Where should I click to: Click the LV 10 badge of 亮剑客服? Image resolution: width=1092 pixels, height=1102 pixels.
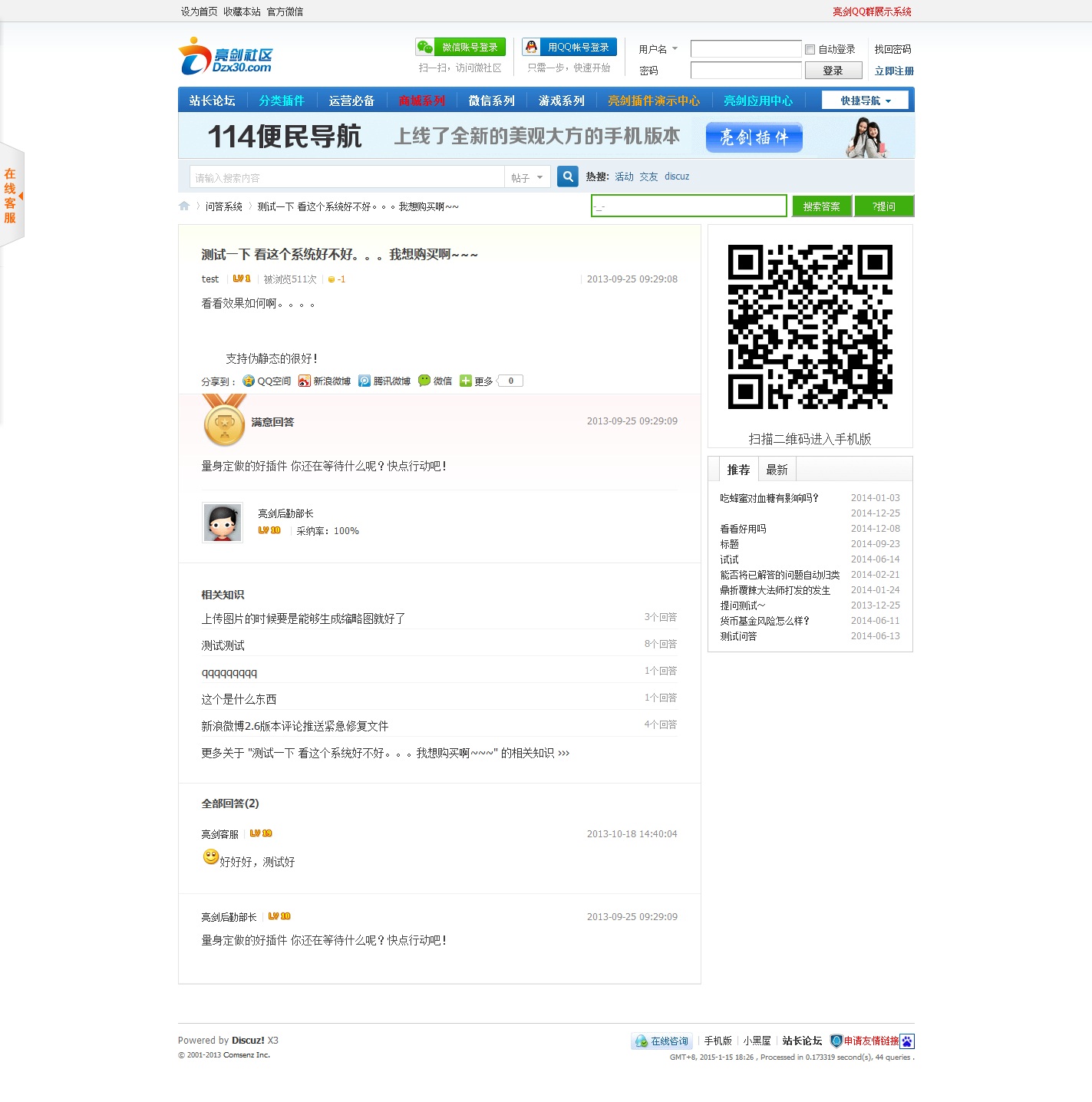point(261,833)
